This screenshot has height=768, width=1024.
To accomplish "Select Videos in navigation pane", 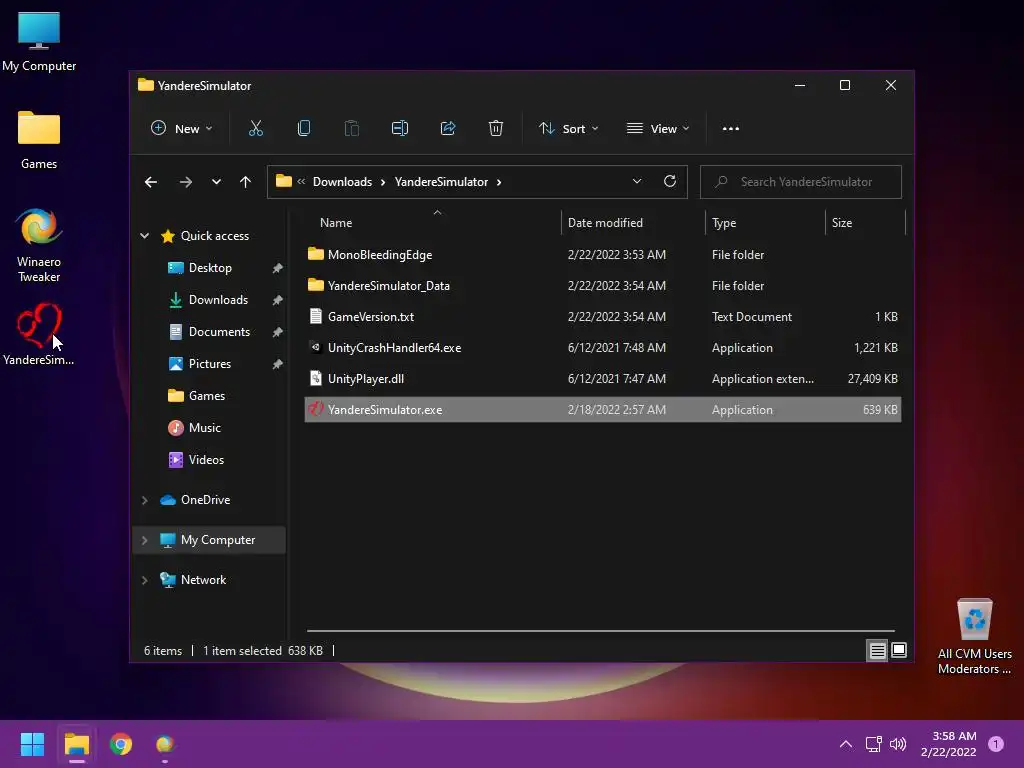I will (206, 460).
